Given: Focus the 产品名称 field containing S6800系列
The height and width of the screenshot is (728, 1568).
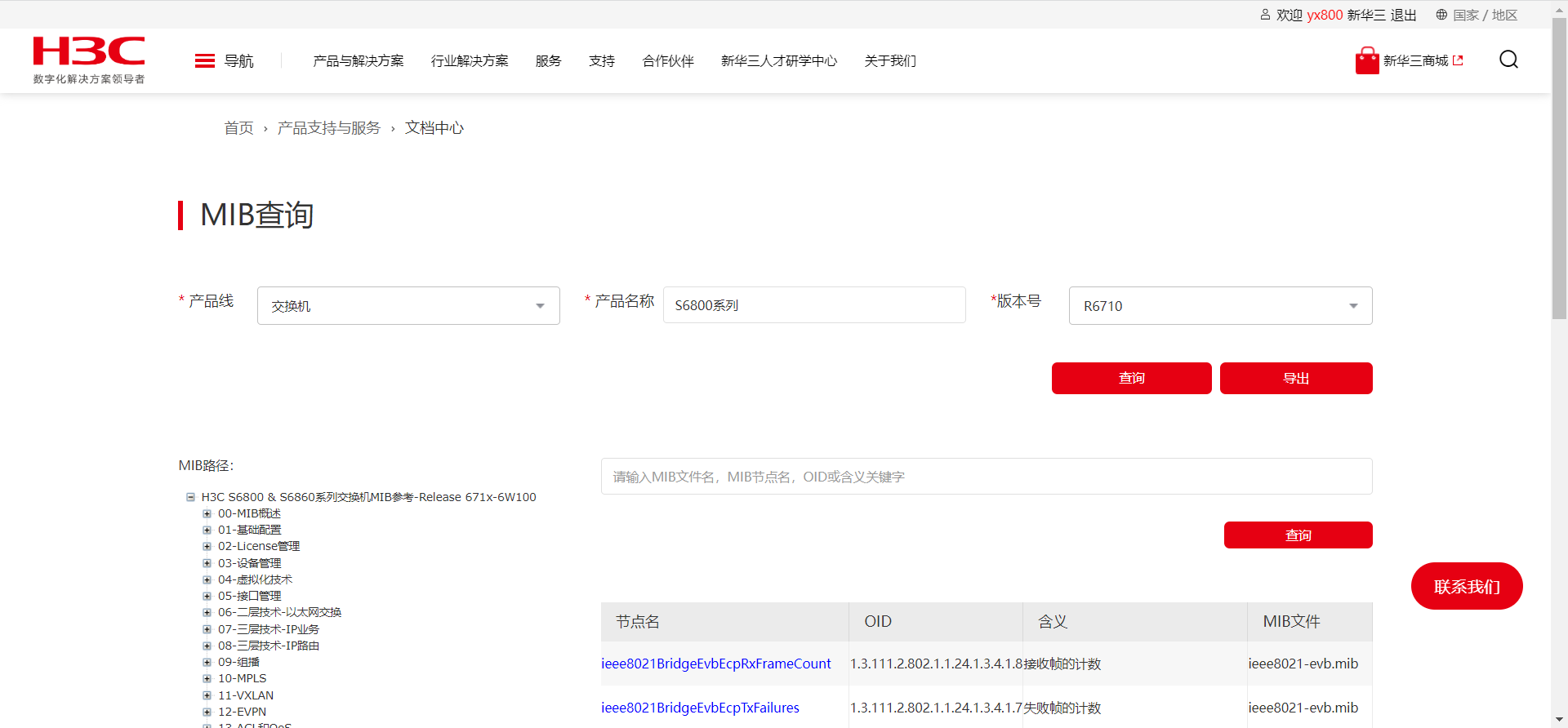Looking at the screenshot, I should coord(814,305).
